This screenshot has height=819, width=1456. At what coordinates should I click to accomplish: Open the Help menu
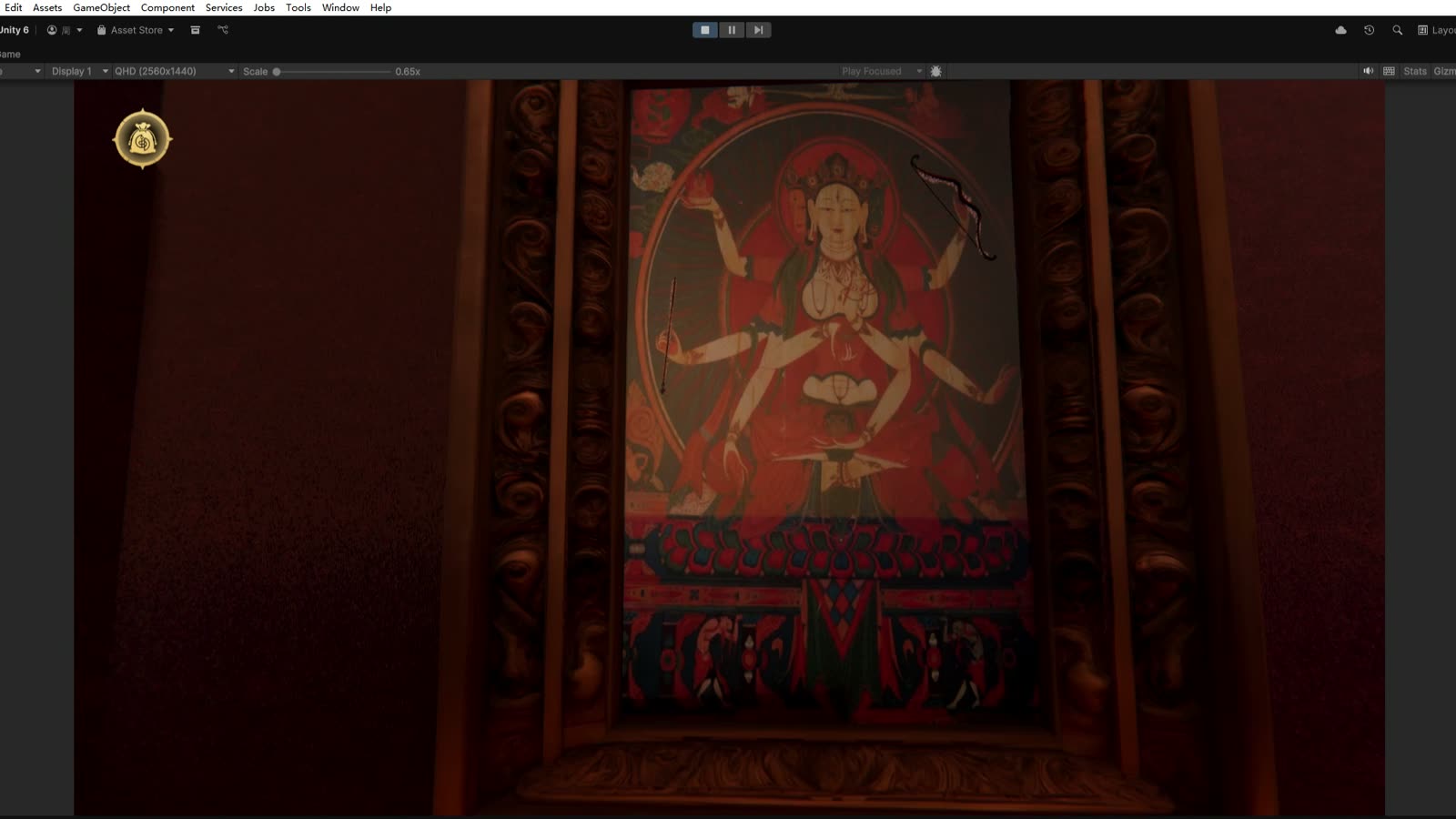click(380, 7)
